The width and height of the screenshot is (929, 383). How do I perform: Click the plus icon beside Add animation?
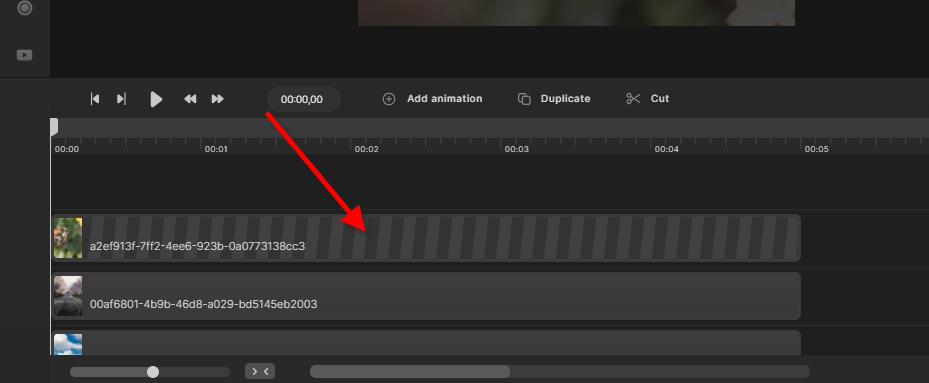tap(389, 99)
